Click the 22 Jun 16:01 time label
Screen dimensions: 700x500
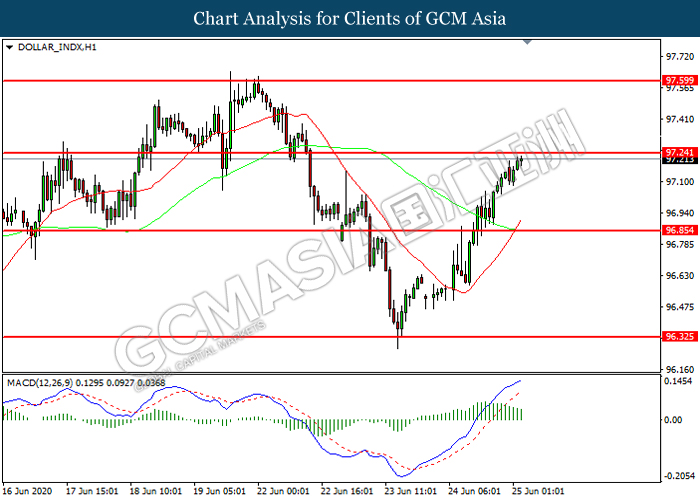(x=347, y=491)
